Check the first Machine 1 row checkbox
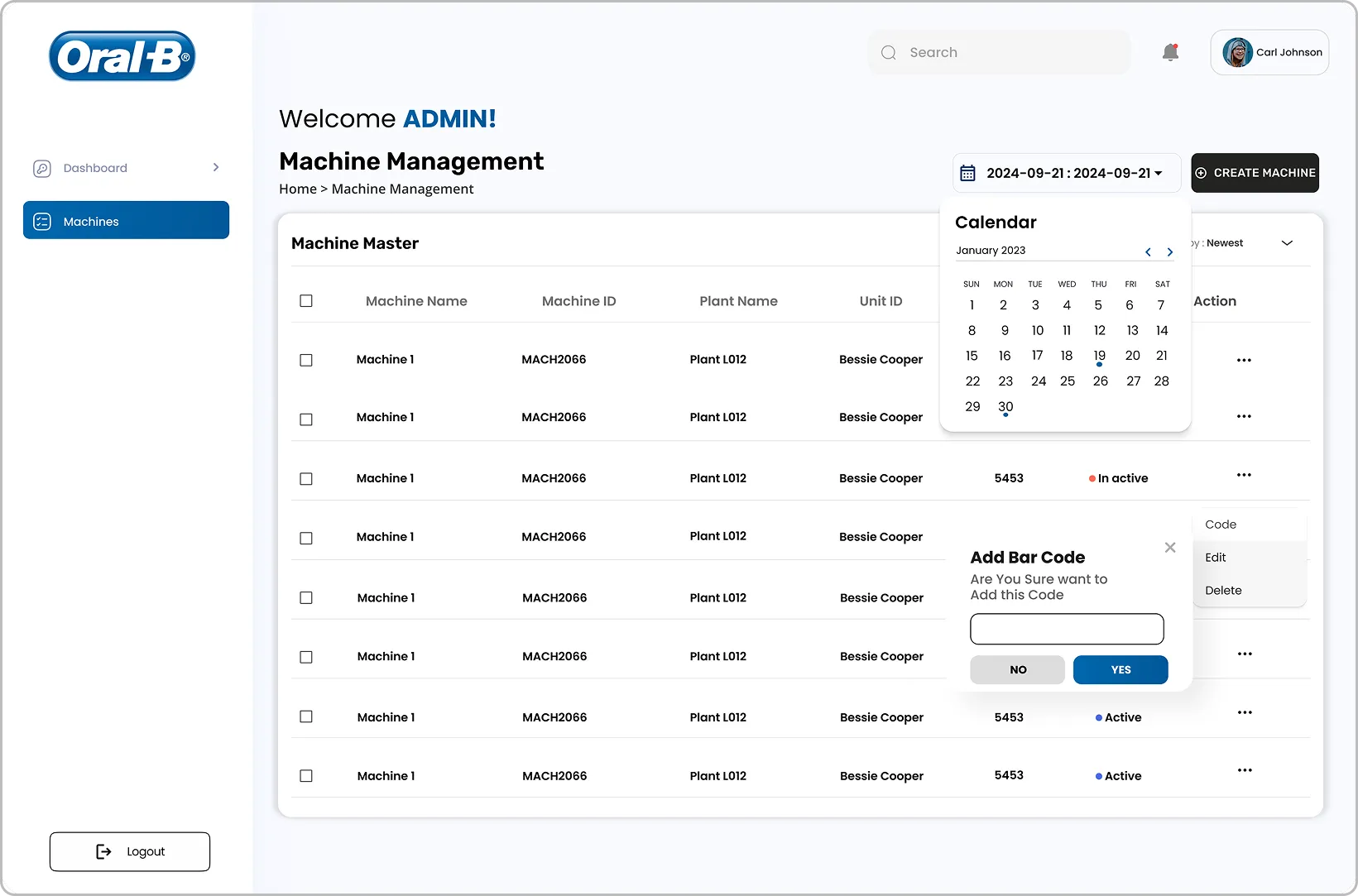 [306, 361]
